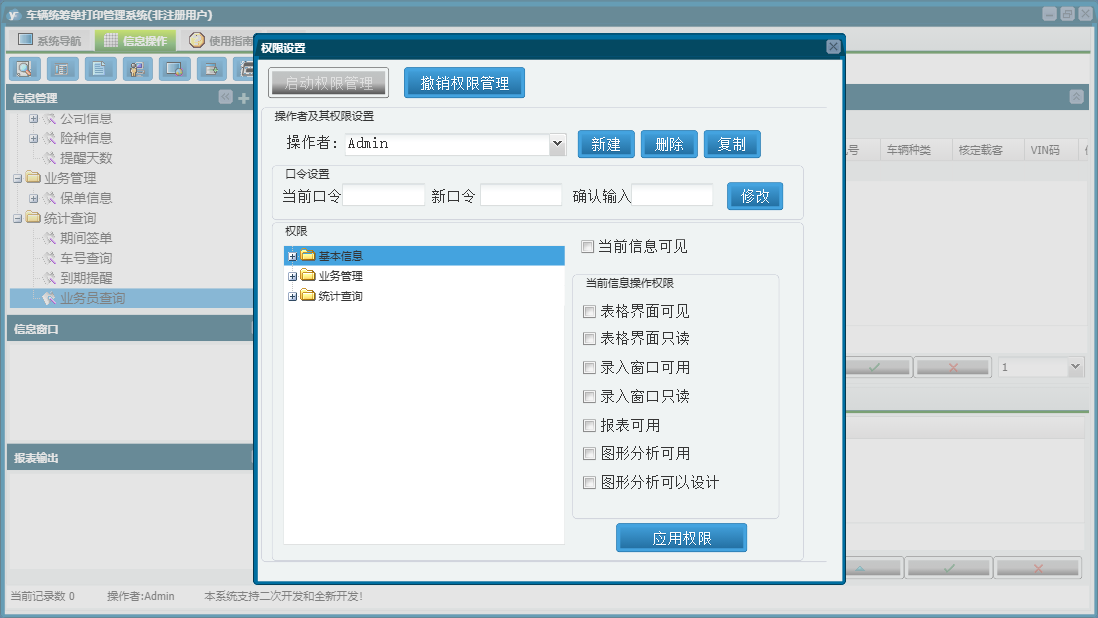Check the 录入窗口只读 option

(x=590, y=397)
